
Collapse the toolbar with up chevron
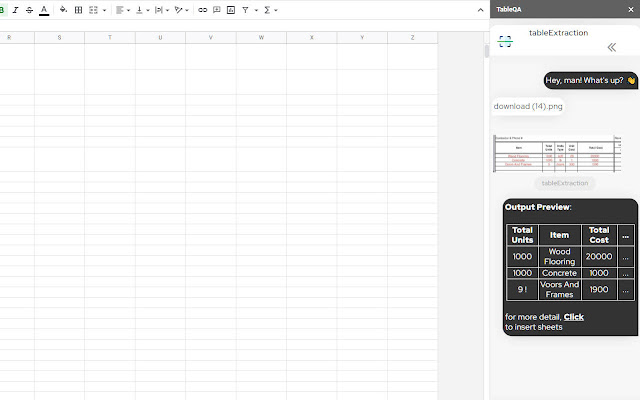coord(480,10)
